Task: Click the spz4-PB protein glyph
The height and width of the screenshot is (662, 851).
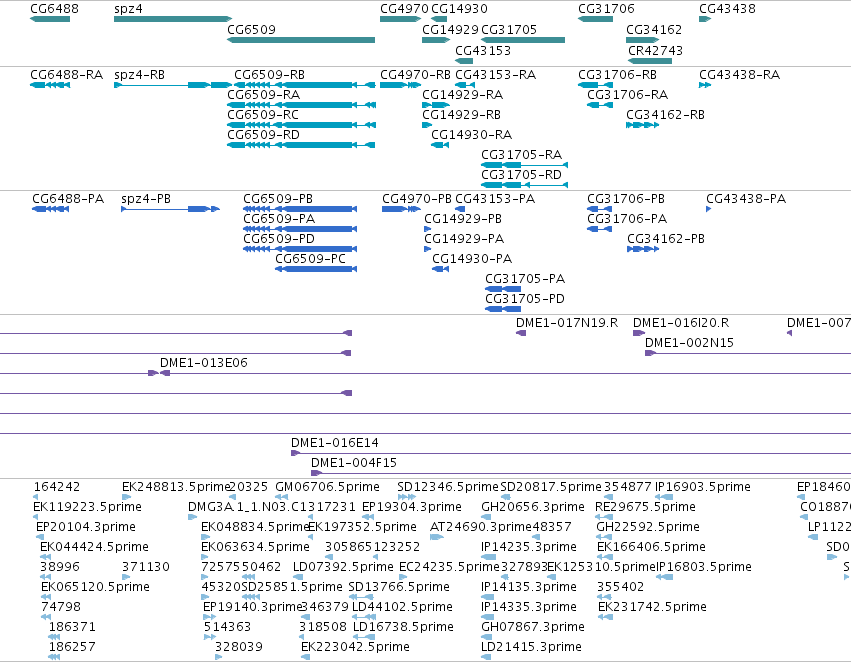Action: [170, 209]
